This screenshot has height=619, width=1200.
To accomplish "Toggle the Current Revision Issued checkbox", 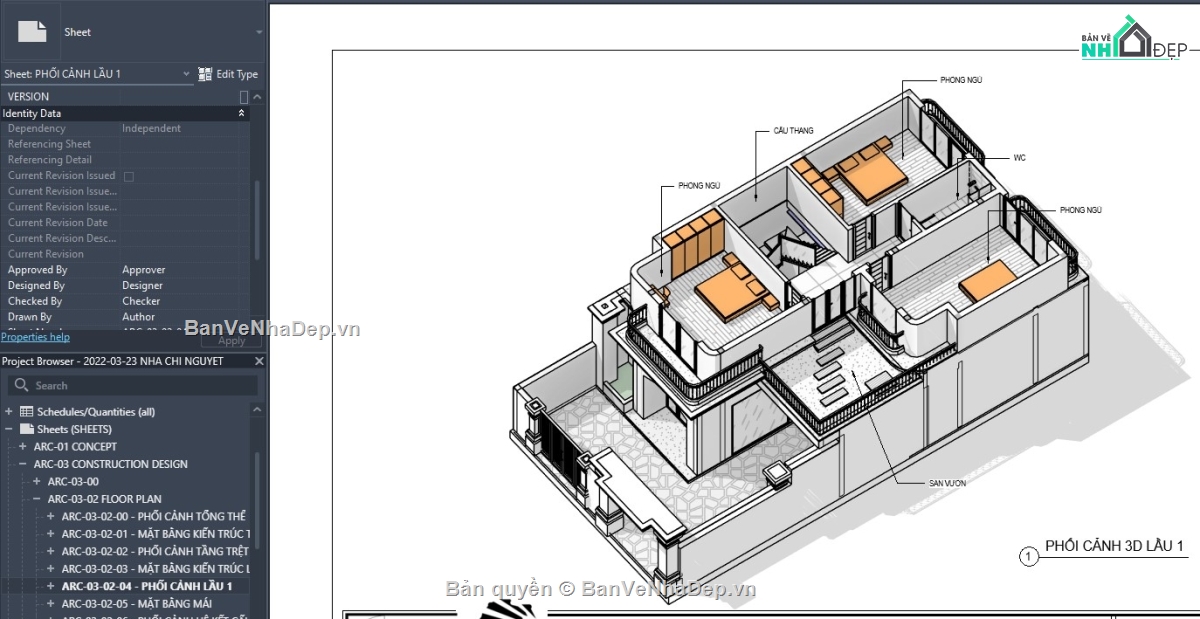I will click(x=128, y=176).
